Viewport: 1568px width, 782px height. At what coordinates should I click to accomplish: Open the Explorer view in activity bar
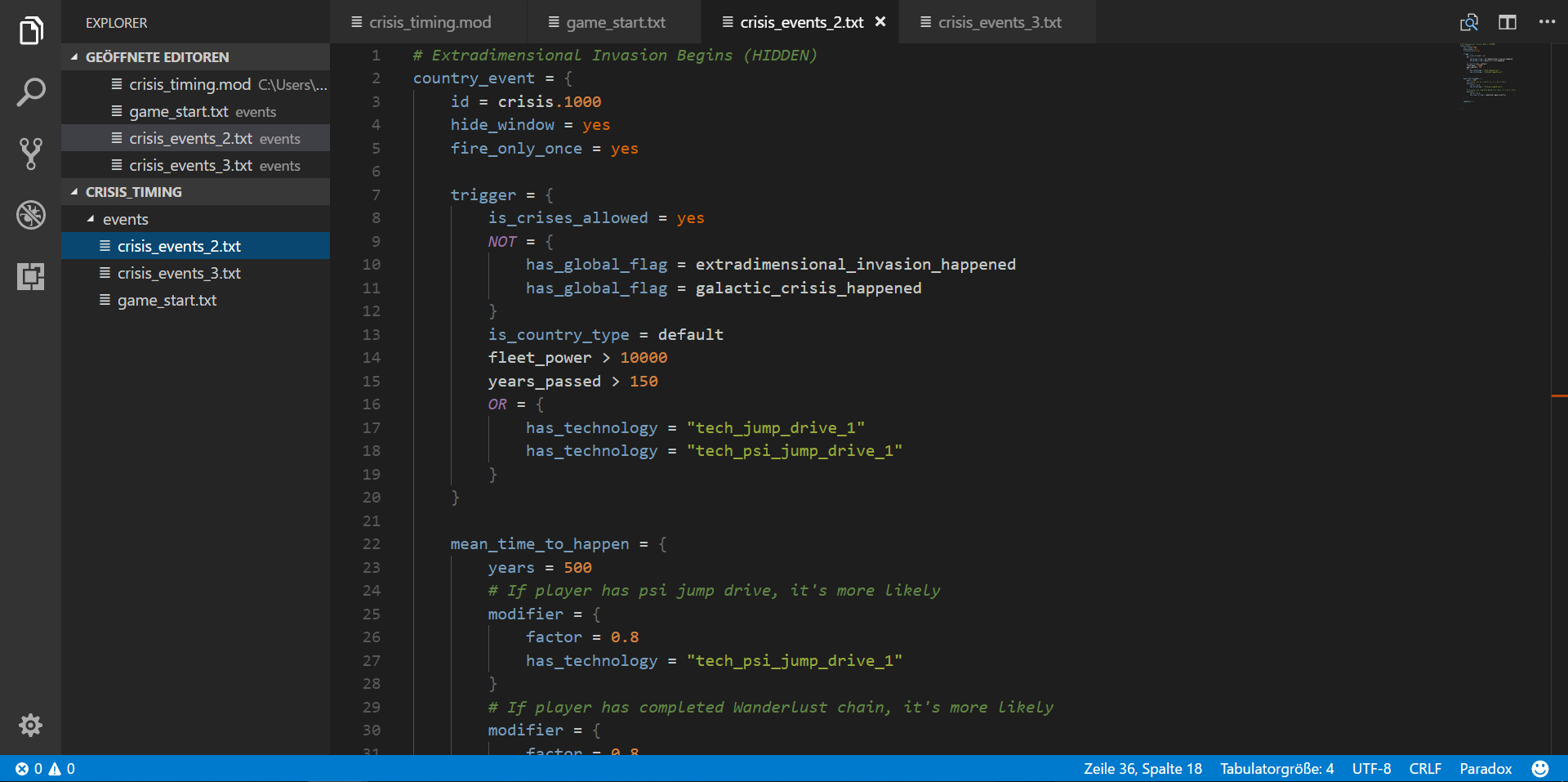[31, 31]
